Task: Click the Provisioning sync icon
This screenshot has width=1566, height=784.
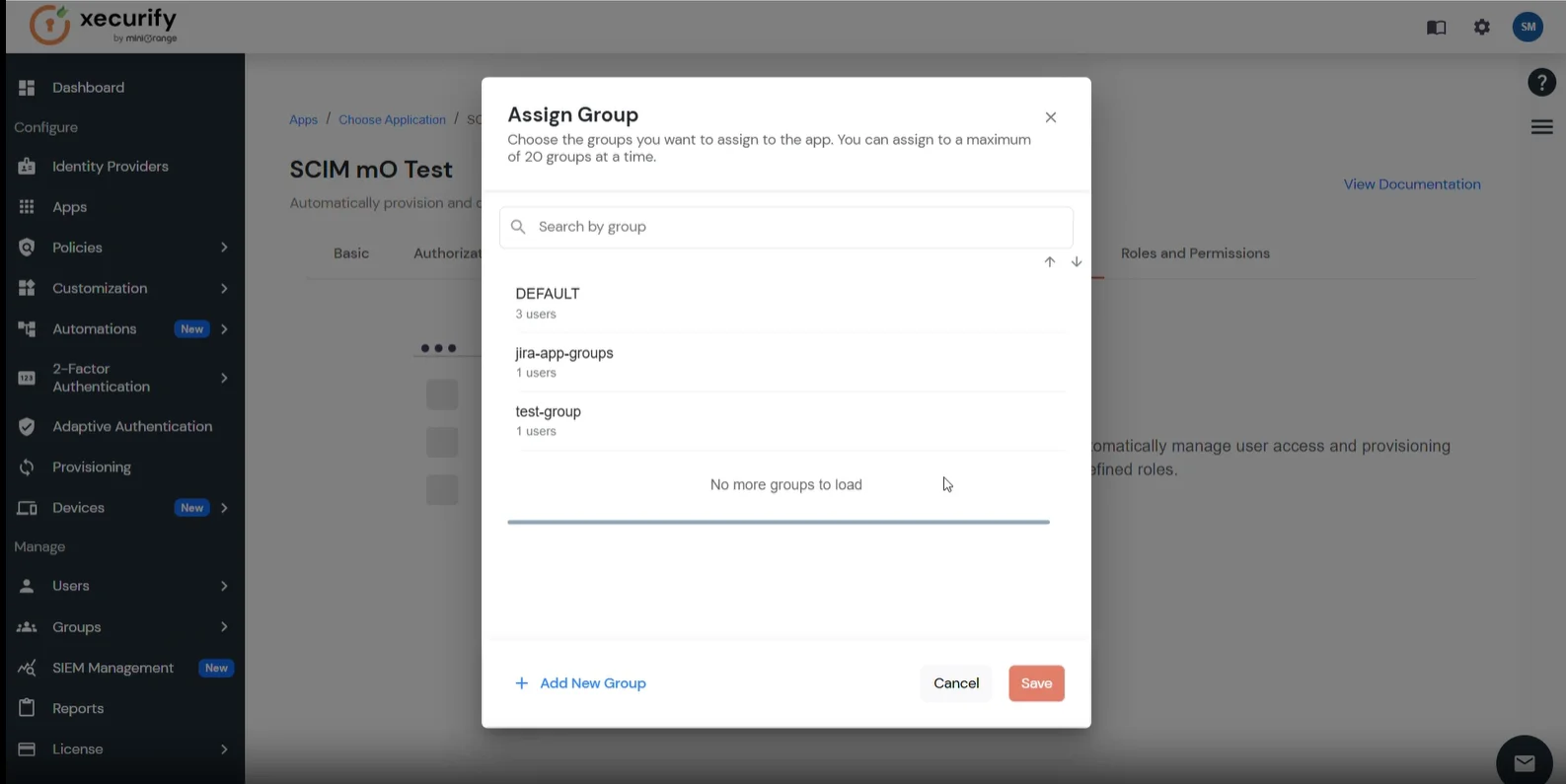Action: 27,467
